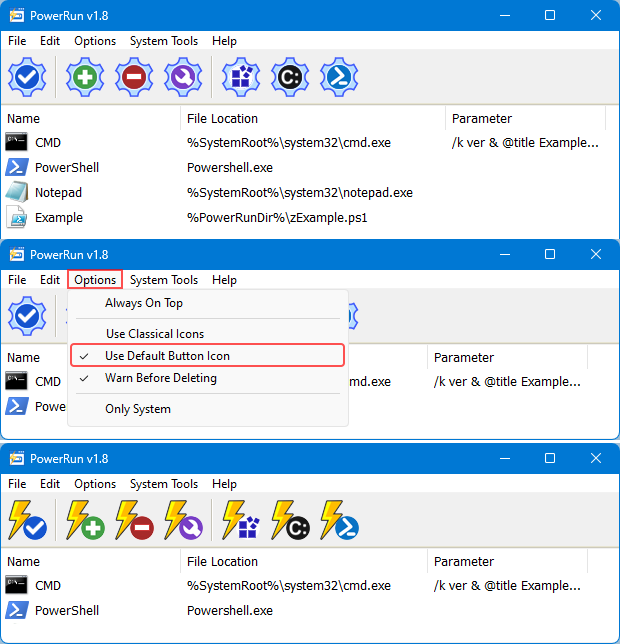This screenshot has width=620, height=644.
Task: Open the System Tools menu in the top window
Action: 164,41
